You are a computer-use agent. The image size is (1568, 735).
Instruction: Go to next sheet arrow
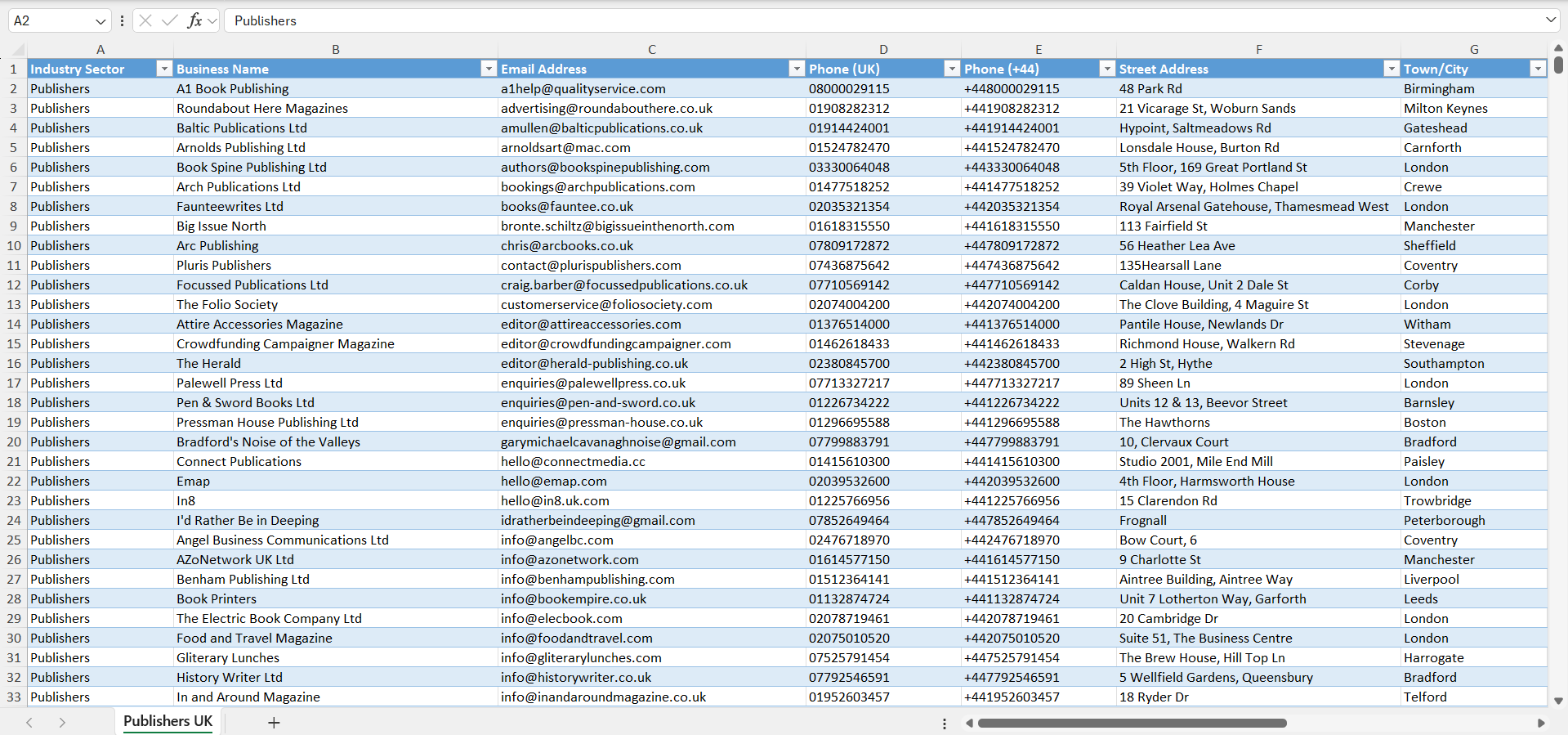click(62, 723)
